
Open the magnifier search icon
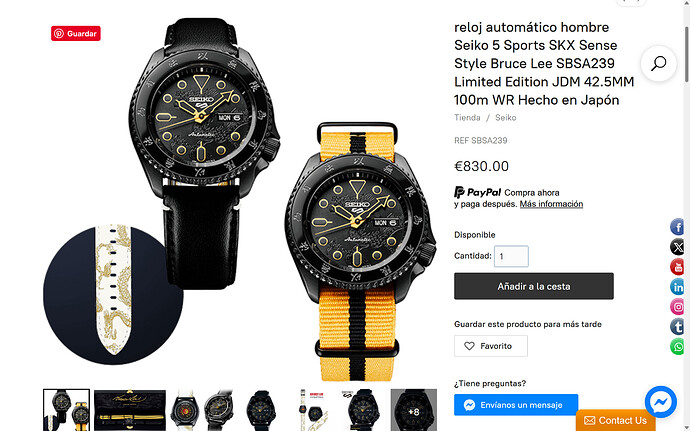click(x=658, y=63)
